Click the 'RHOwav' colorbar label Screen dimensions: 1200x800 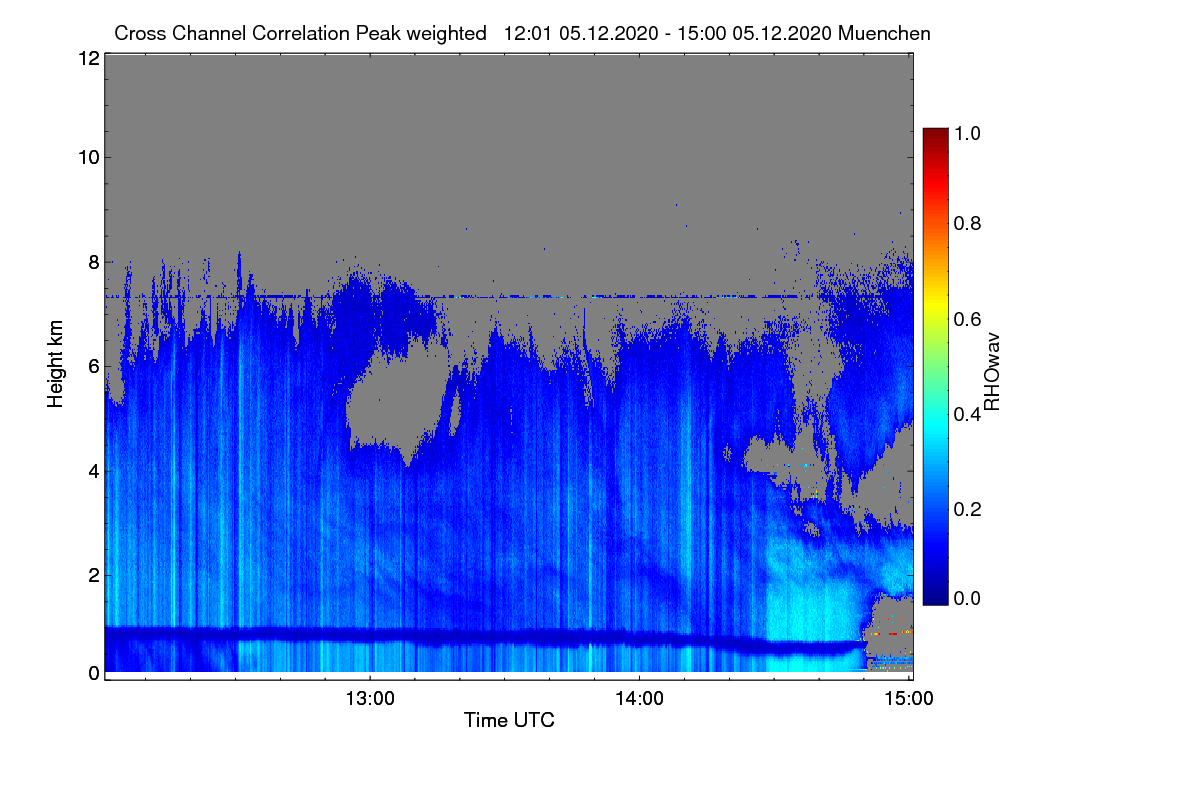tap(993, 371)
